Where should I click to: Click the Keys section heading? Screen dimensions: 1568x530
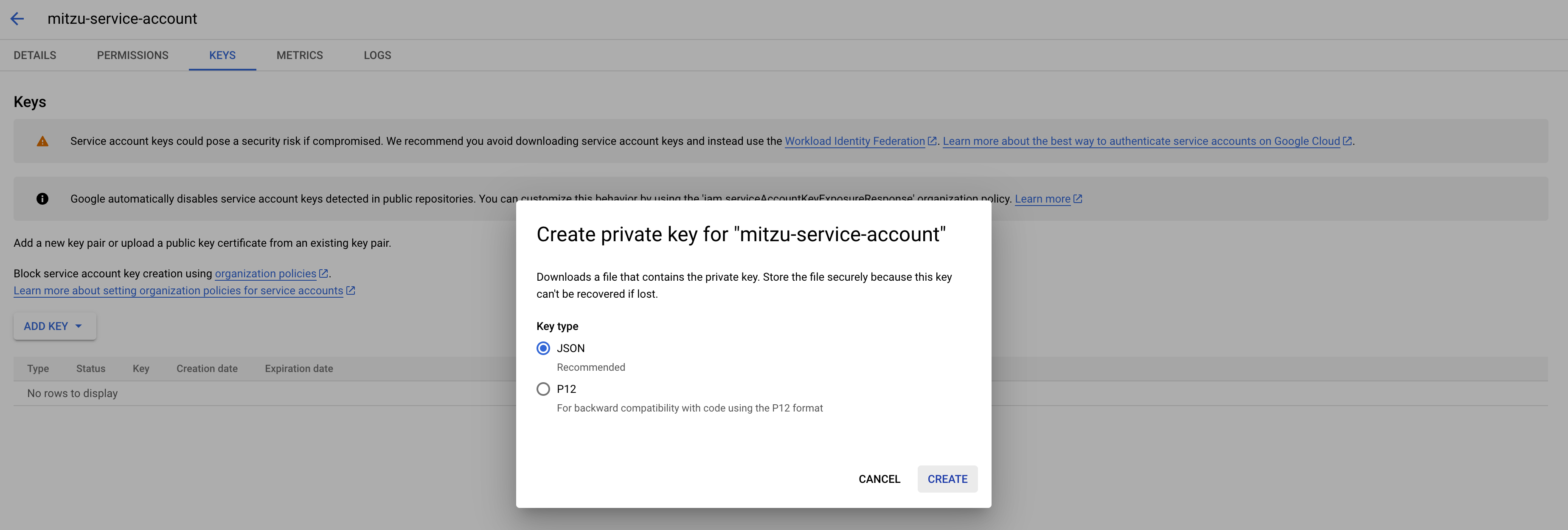pyautogui.click(x=30, y=102)
